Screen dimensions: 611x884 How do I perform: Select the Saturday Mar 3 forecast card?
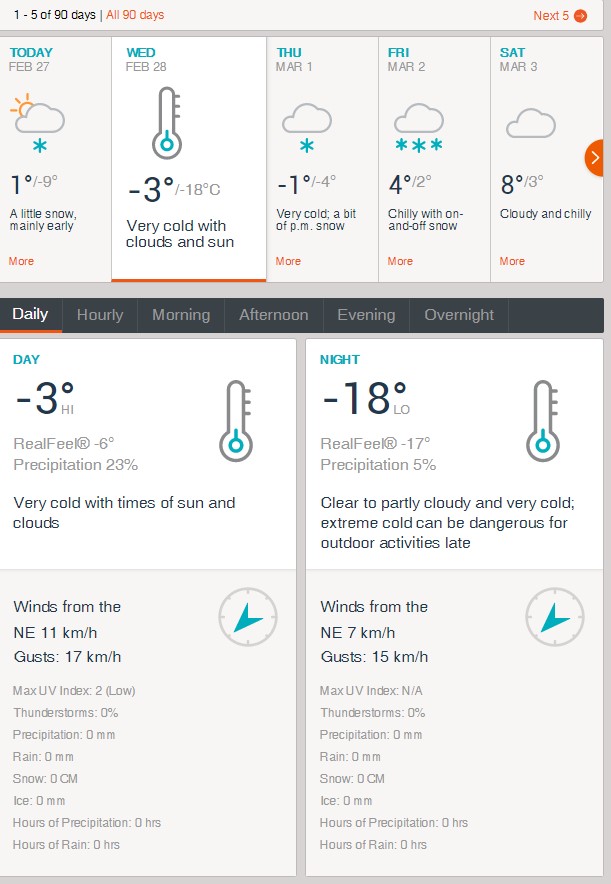(x=545, y=160)
